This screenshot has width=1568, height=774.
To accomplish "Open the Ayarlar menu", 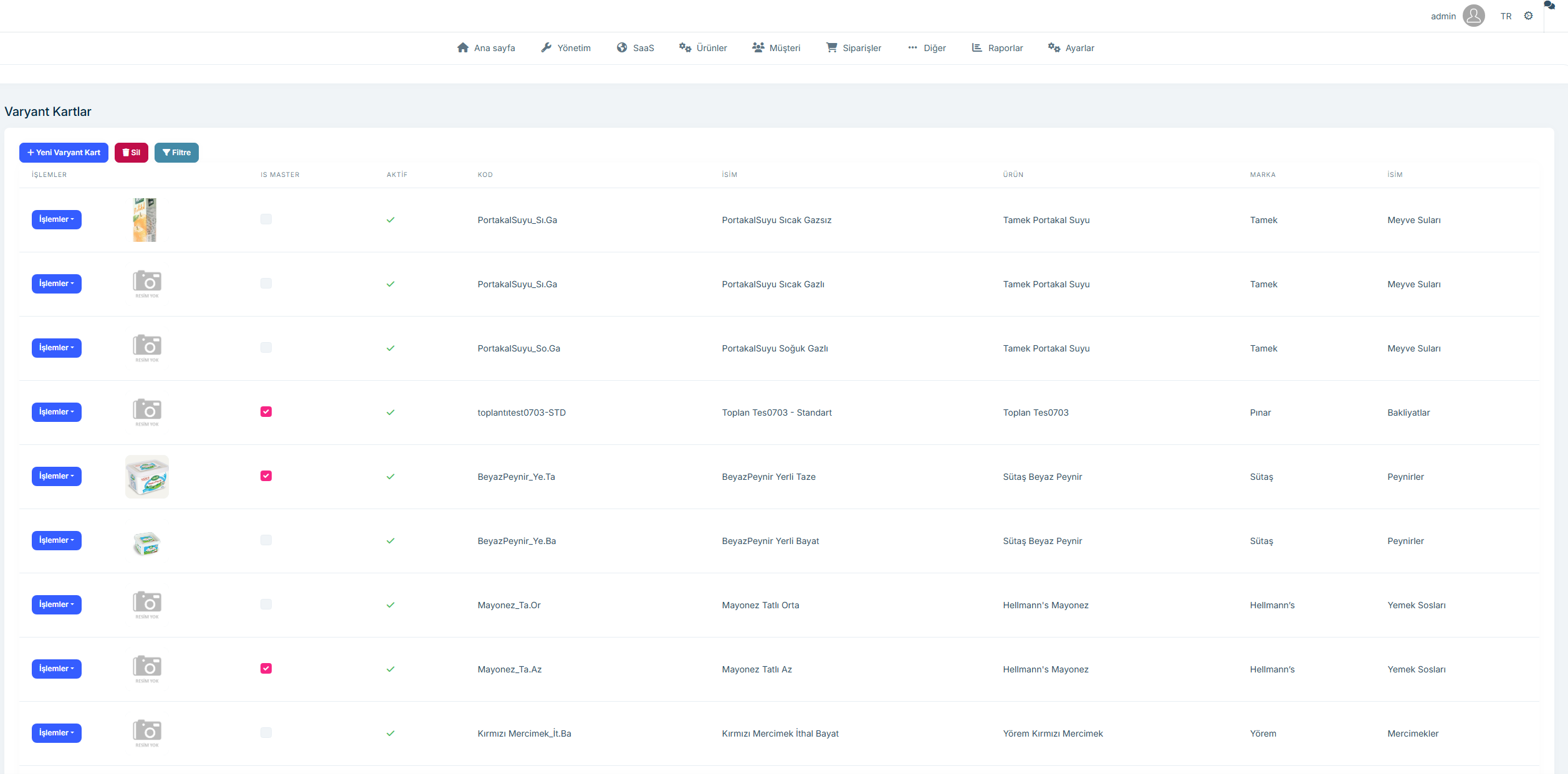I will (x=1071, y=48).
